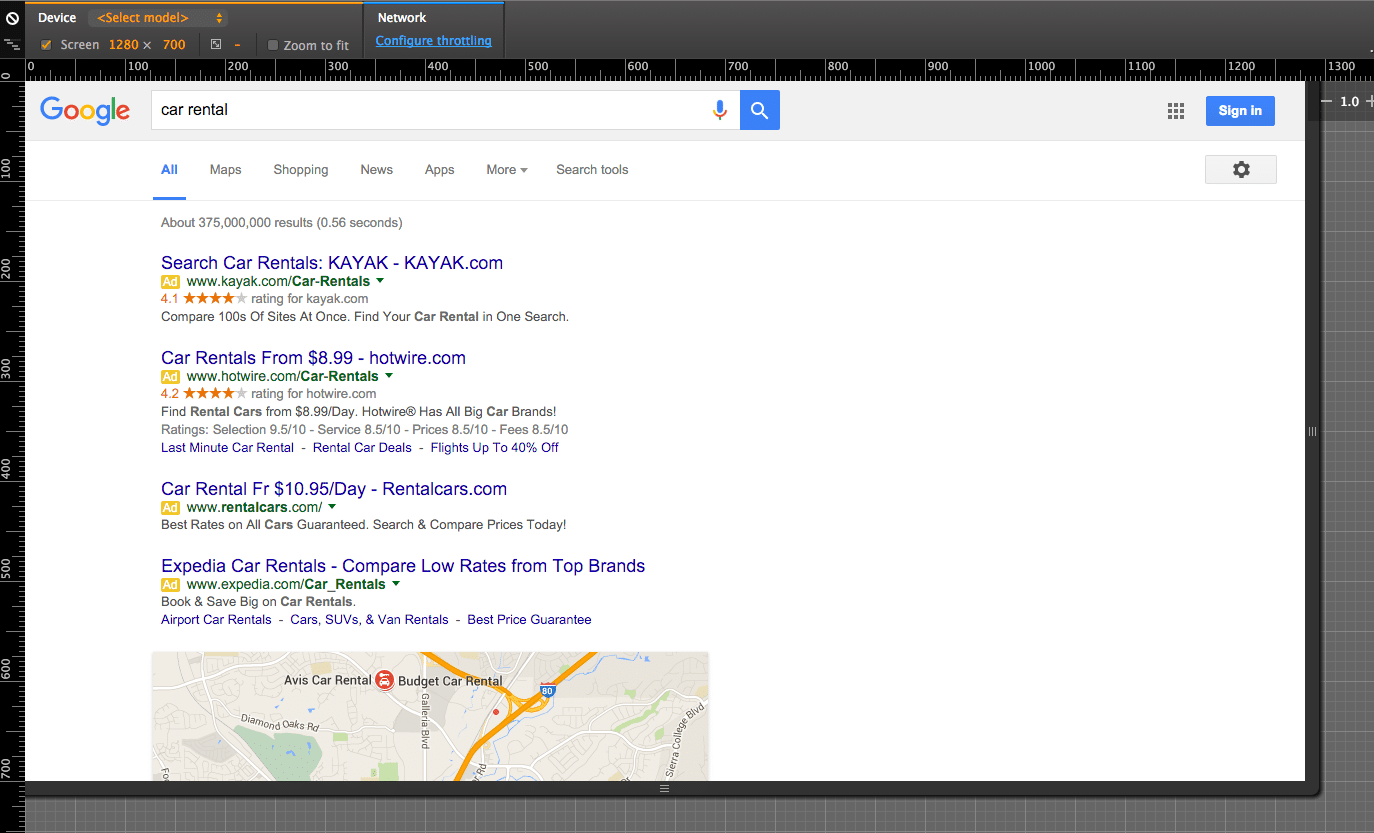Screen dimensions: 1374x833
Task: Switch to the Apps tab
Action: coord(440,170)
